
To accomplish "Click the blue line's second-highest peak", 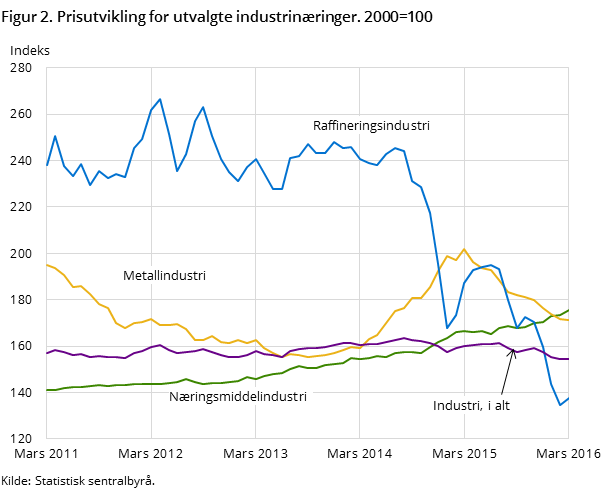I will pyautogui.click(x=203, y=107).
